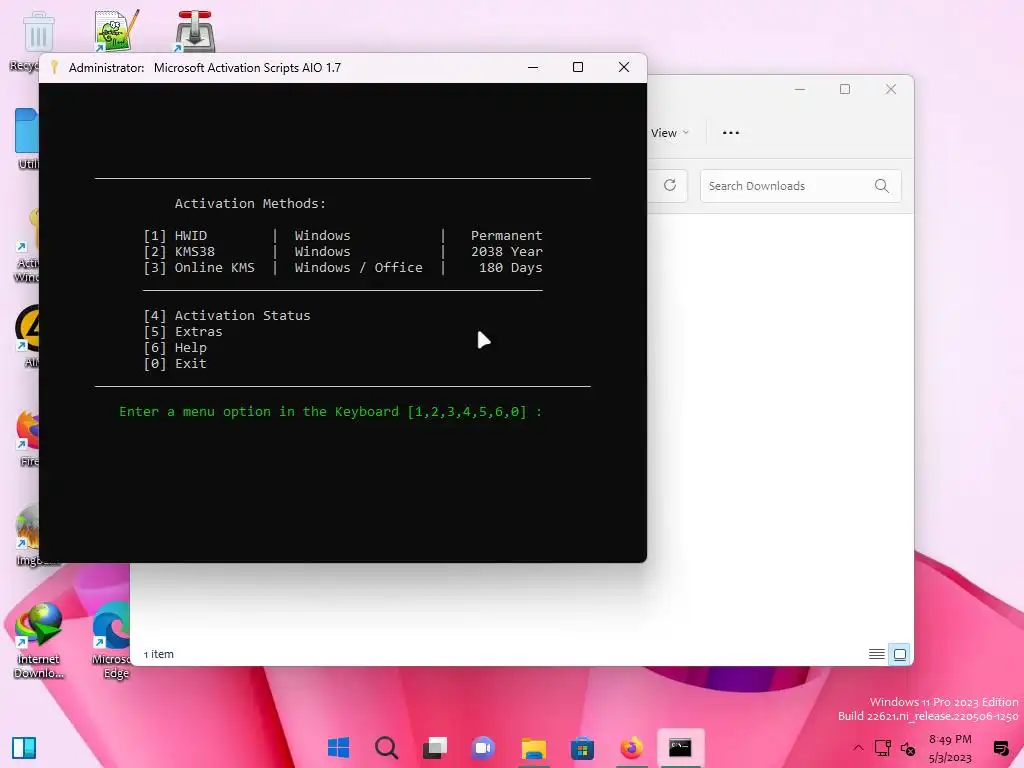Expand the View dropdown in Explorer
Image resolution: width=1024 pixels, height=768 pixels.
coord(670,133)
